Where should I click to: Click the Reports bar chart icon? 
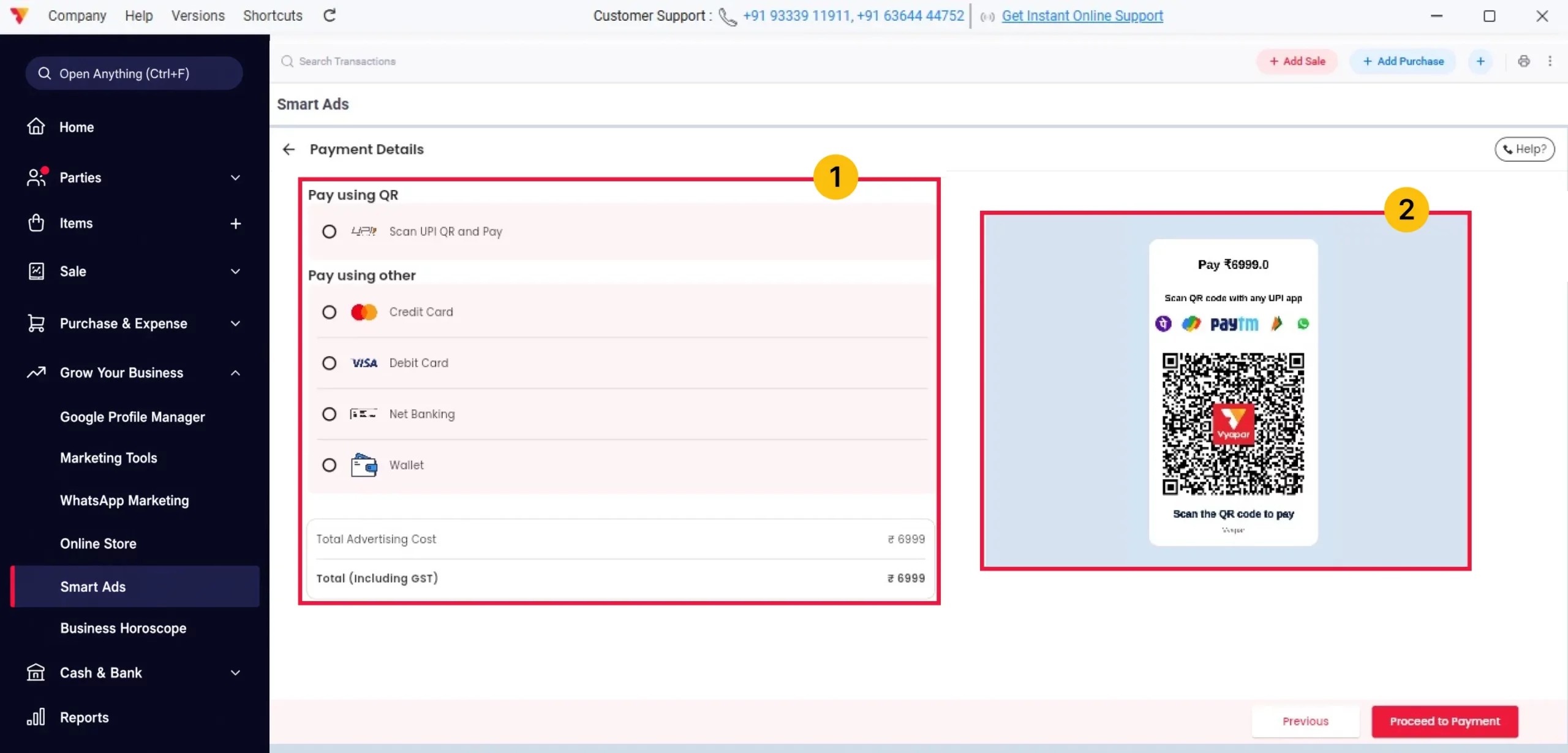coord(36,717)
